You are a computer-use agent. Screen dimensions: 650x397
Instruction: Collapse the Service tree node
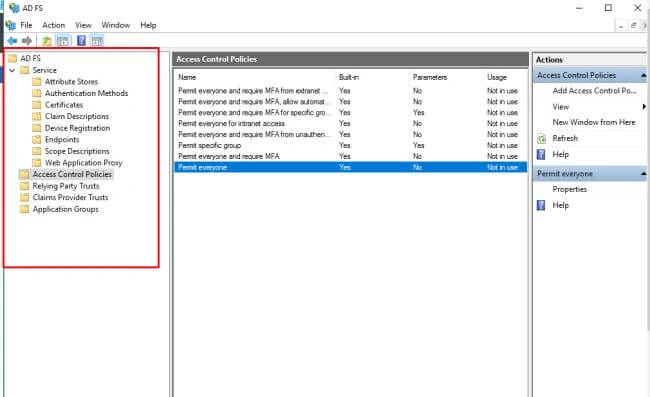[12, 70]
